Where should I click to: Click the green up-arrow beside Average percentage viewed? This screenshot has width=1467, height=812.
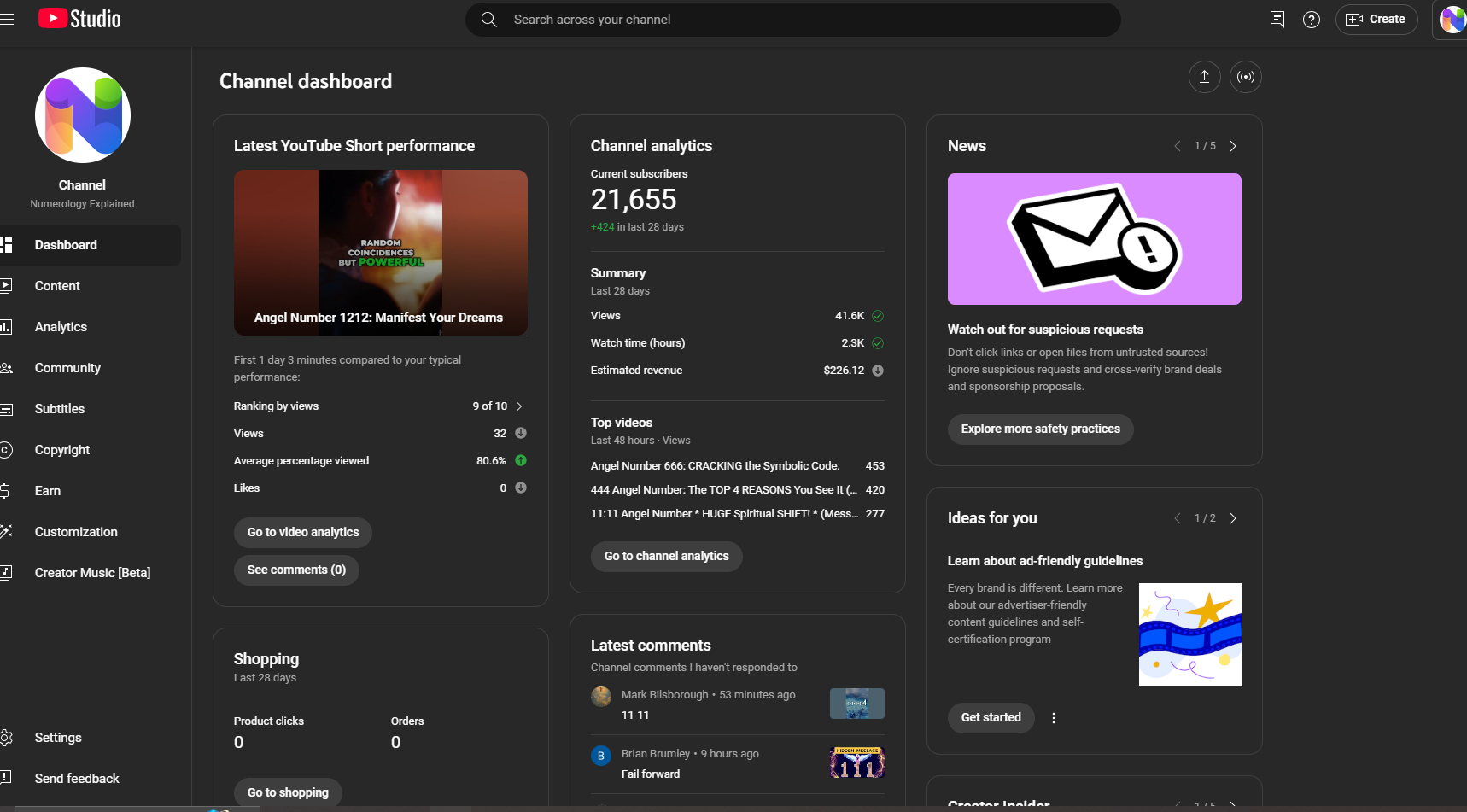(x=521, y=461)
